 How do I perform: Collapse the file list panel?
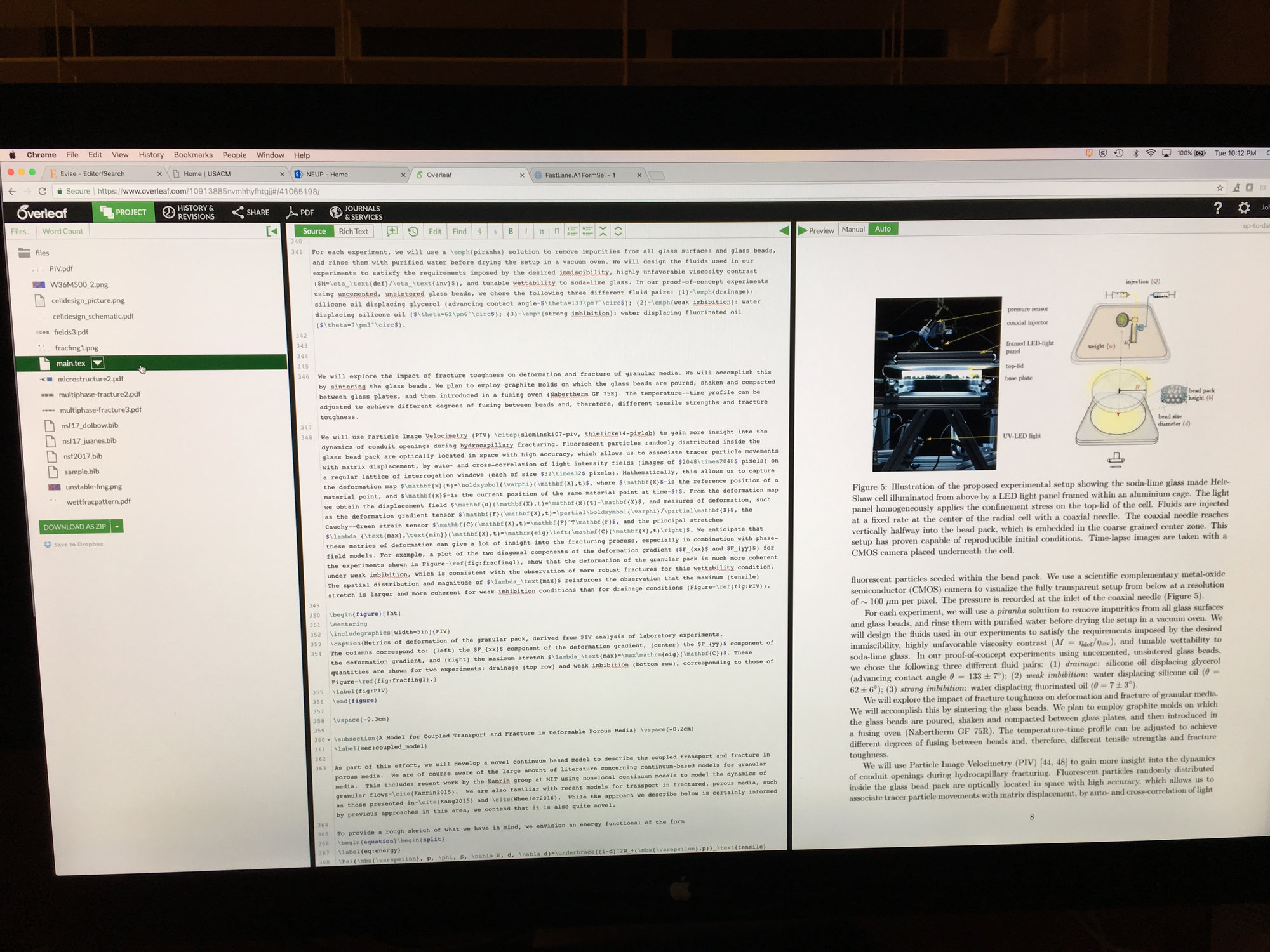272,231
